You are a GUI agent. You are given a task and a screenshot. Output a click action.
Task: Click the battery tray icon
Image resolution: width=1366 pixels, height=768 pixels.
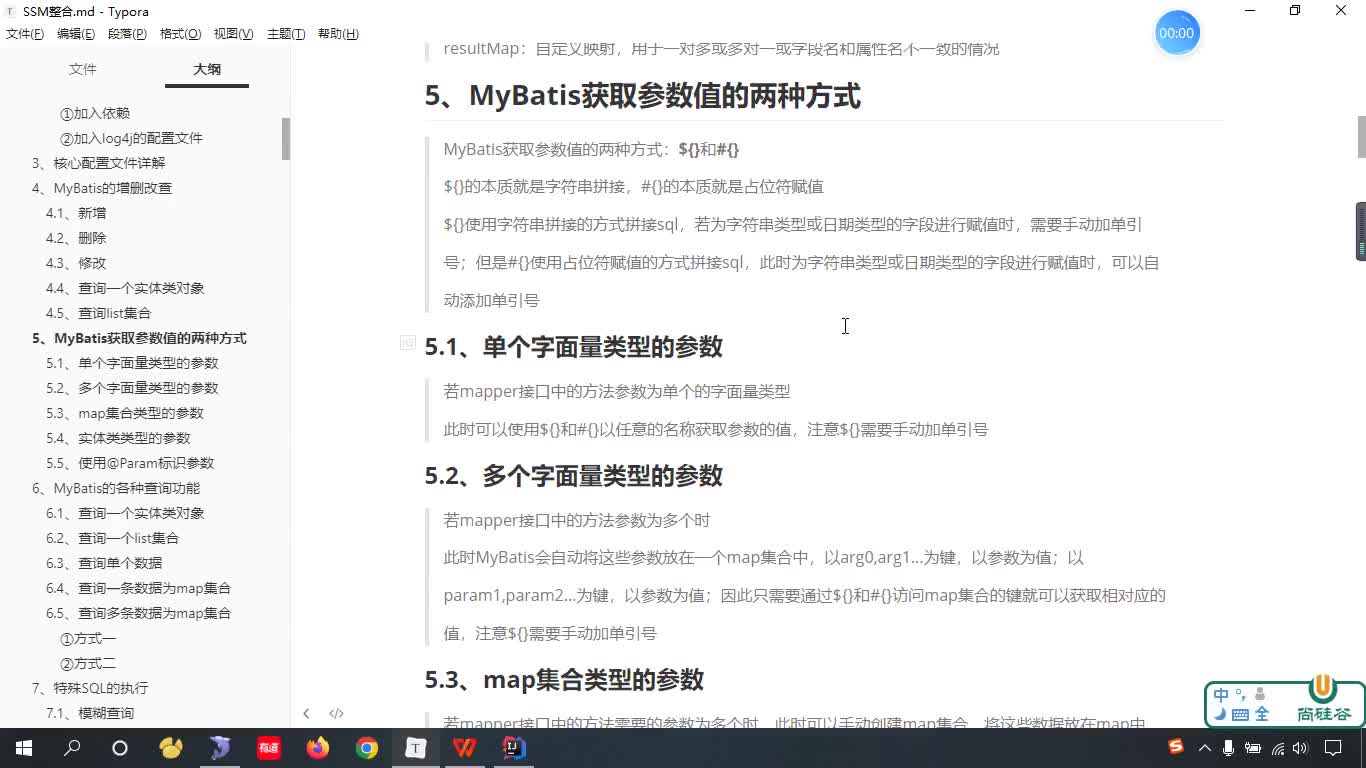(1254, 747)
